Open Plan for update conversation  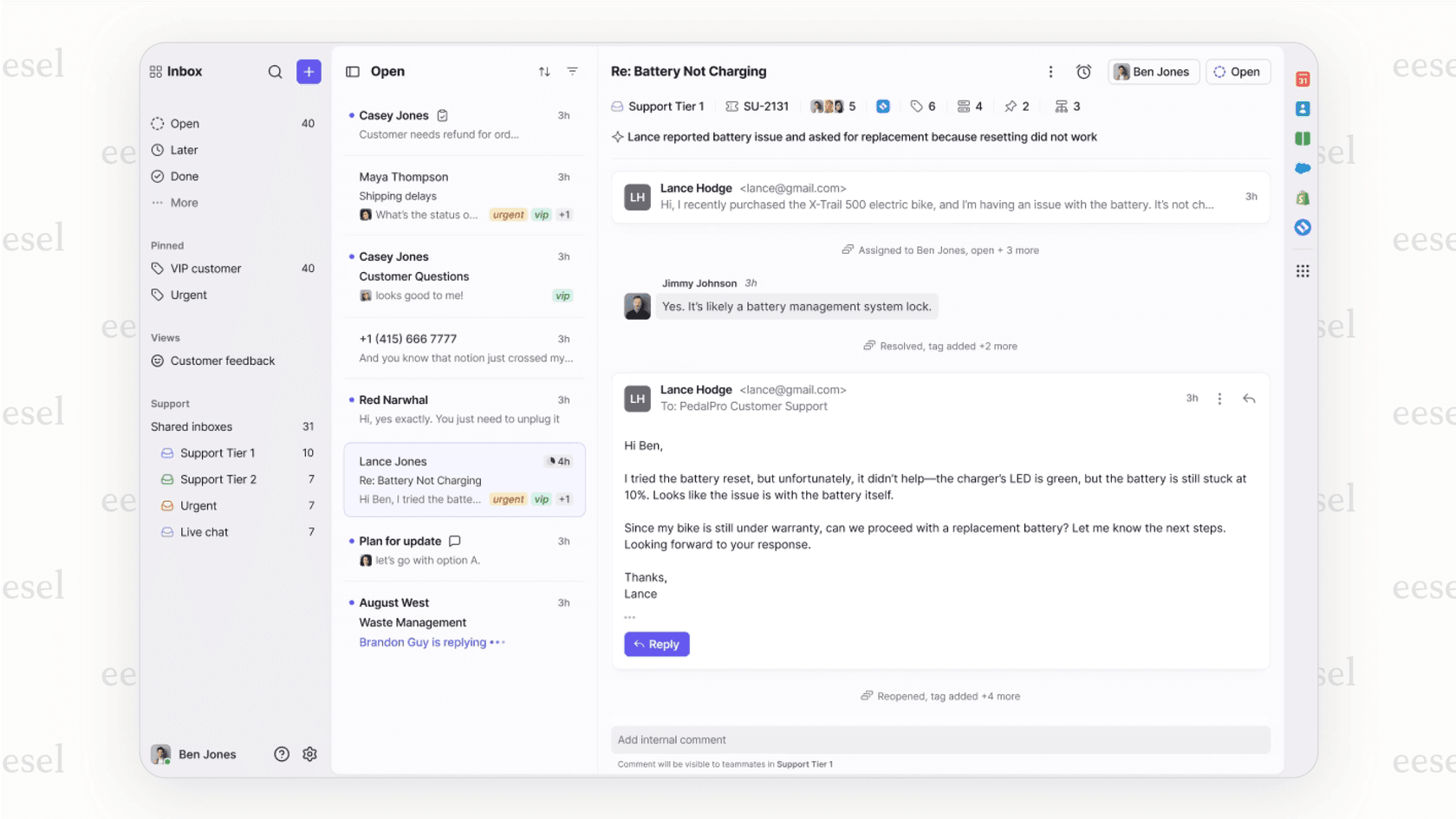click(x=465, y=550)
